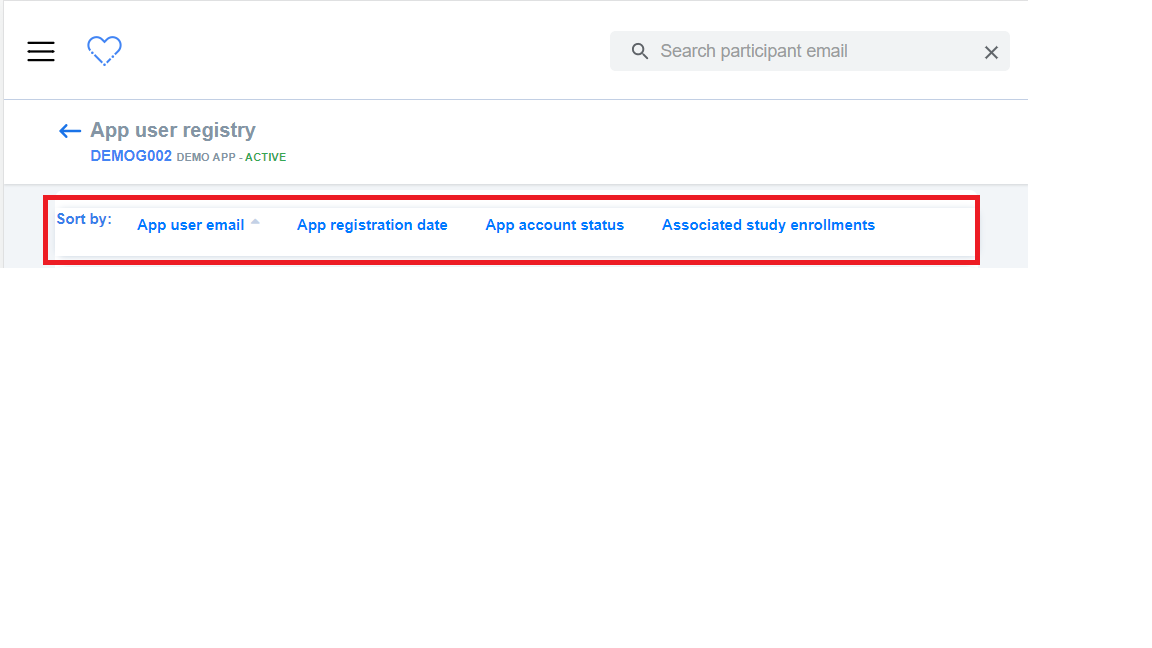
Task: Click the blue heart logo
Action: (104, 51)
